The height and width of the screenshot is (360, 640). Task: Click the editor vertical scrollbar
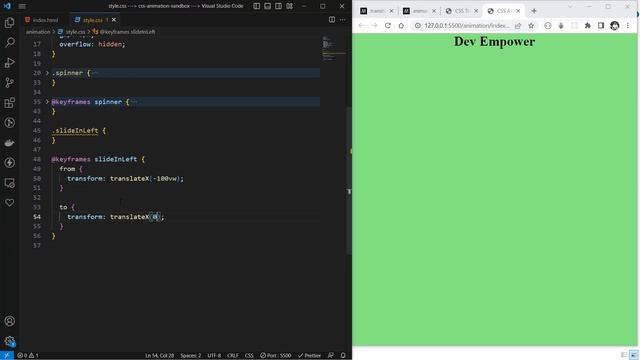pyautogui.click(x=349, y=180)
